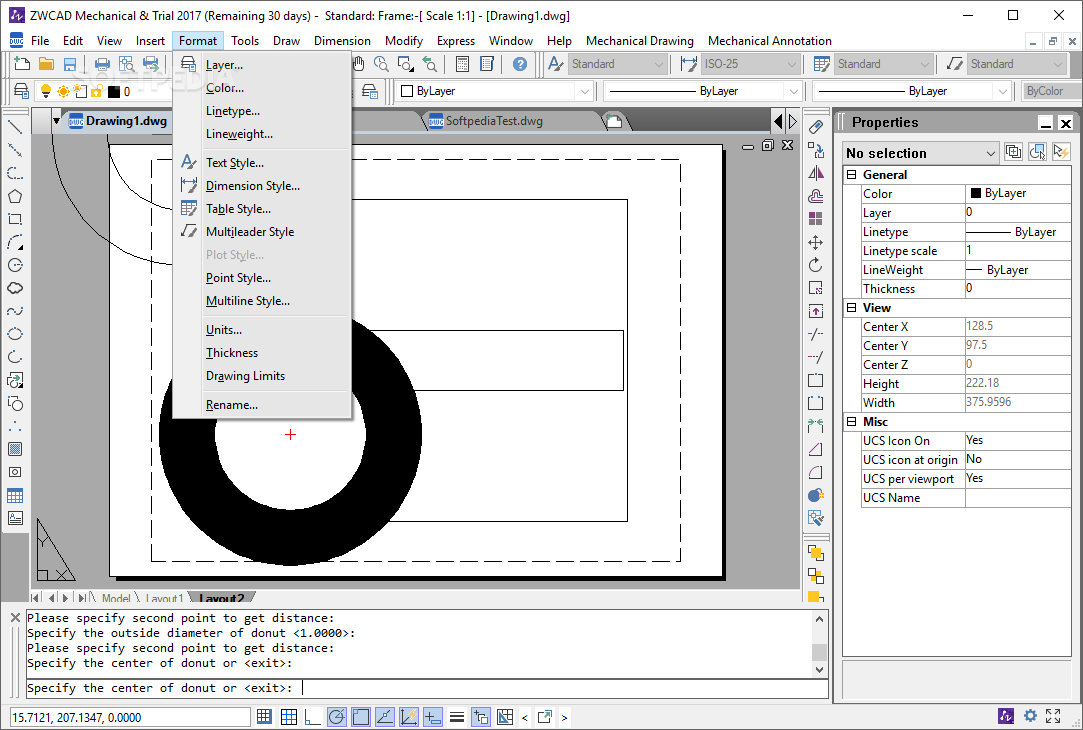The width and height of the screenshot is (1083, 730).
Task: Select the Revision Cloud tool
Action: (15, 289)
